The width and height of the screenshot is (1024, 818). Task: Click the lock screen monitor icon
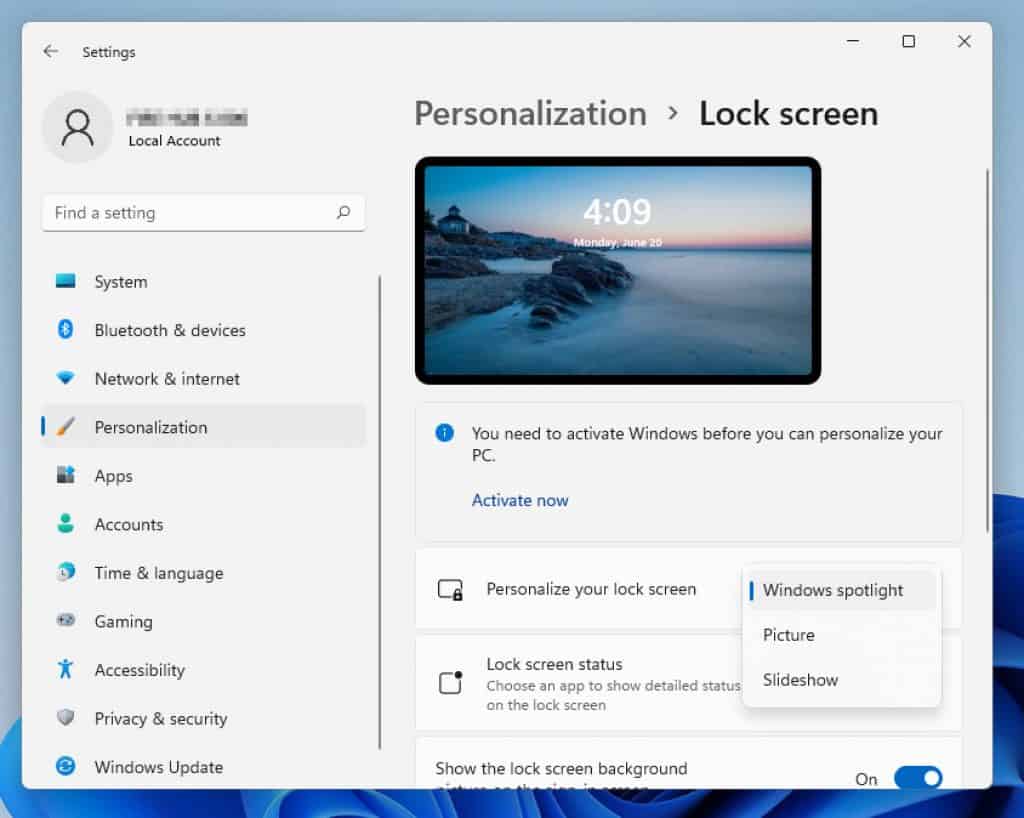click(450, 590)
